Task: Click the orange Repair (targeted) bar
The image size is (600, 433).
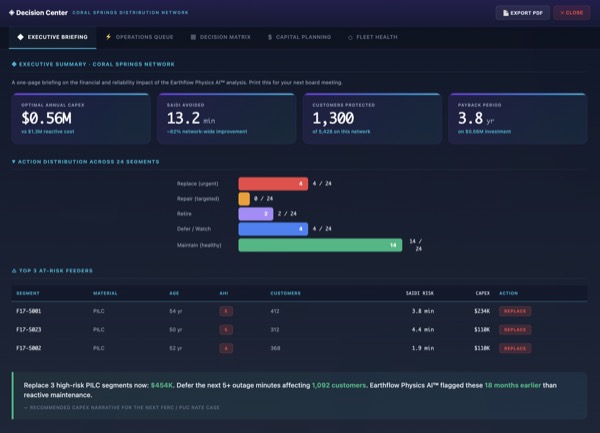Action: click(244, 199)
